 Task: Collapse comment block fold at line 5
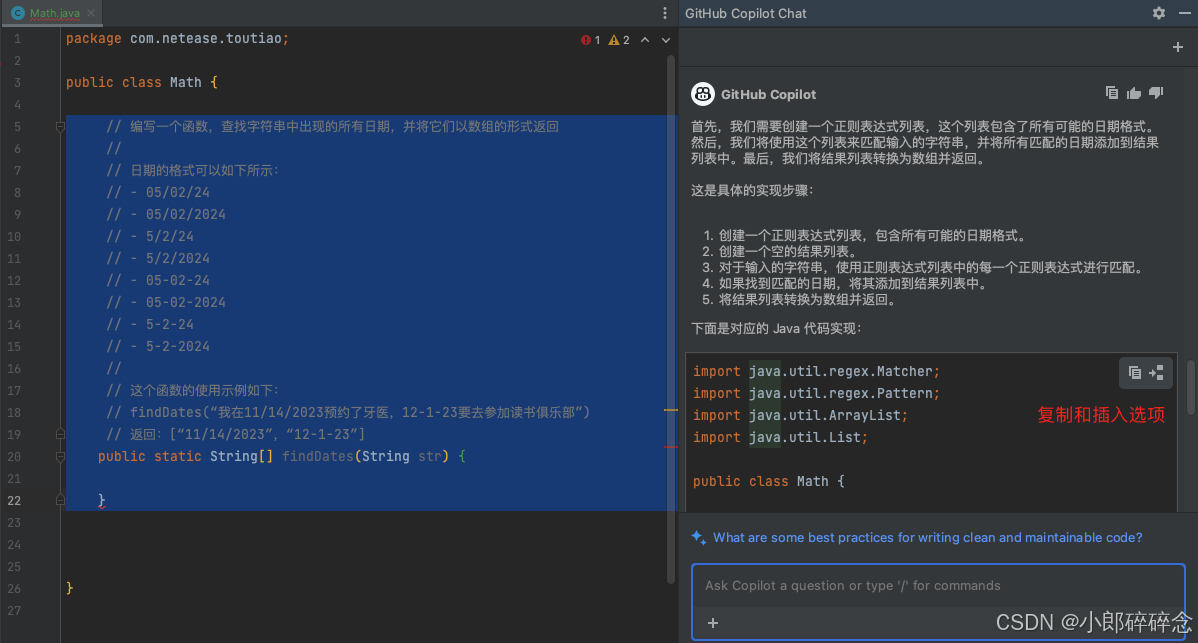[x=60, y=127]
